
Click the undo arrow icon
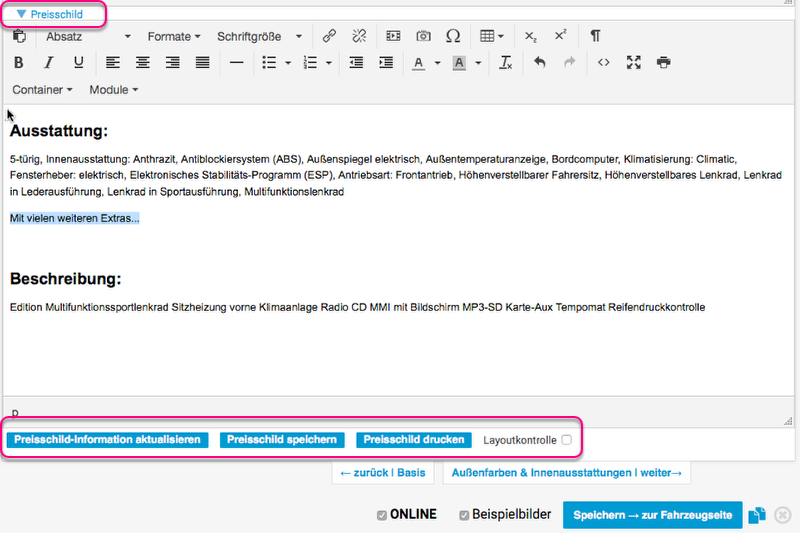(540, 62)
